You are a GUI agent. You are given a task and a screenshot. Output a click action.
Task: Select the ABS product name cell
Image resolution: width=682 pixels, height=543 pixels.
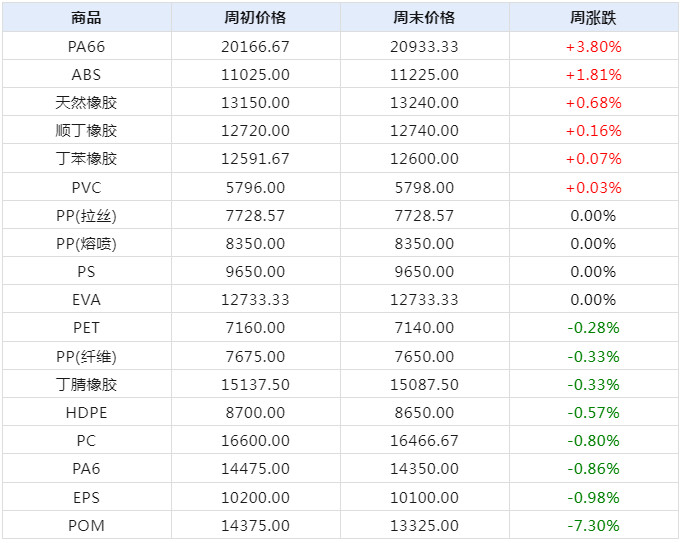click(86, 75)
